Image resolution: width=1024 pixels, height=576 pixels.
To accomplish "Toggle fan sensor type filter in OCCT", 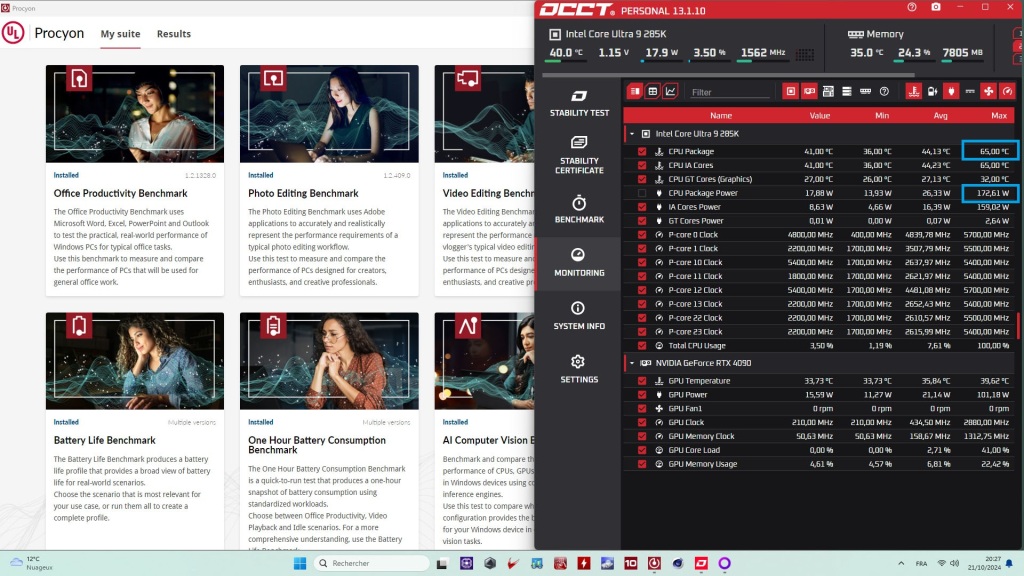I will tap(989, 91).
